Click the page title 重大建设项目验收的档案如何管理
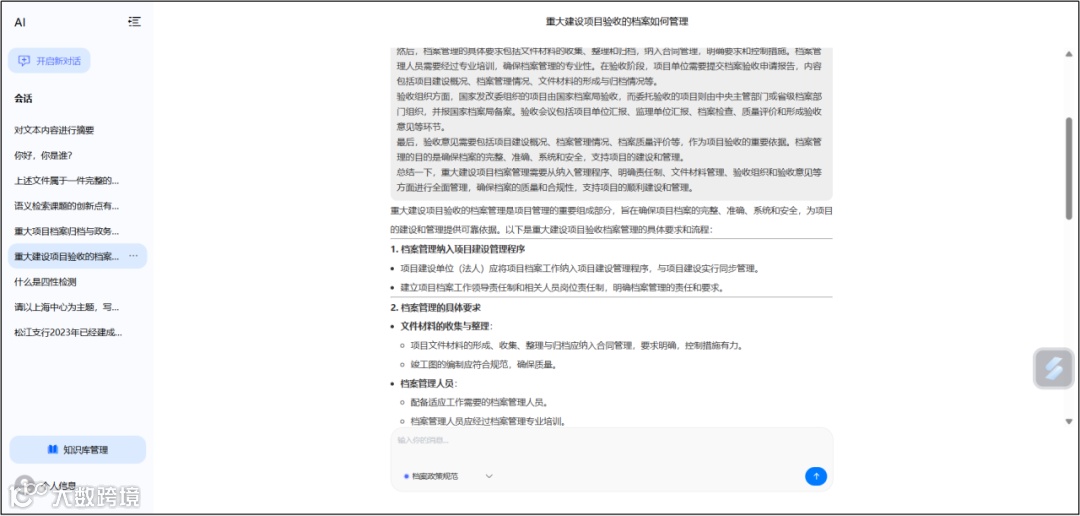This screenshot has width=1080, height=516. point(617,21)
